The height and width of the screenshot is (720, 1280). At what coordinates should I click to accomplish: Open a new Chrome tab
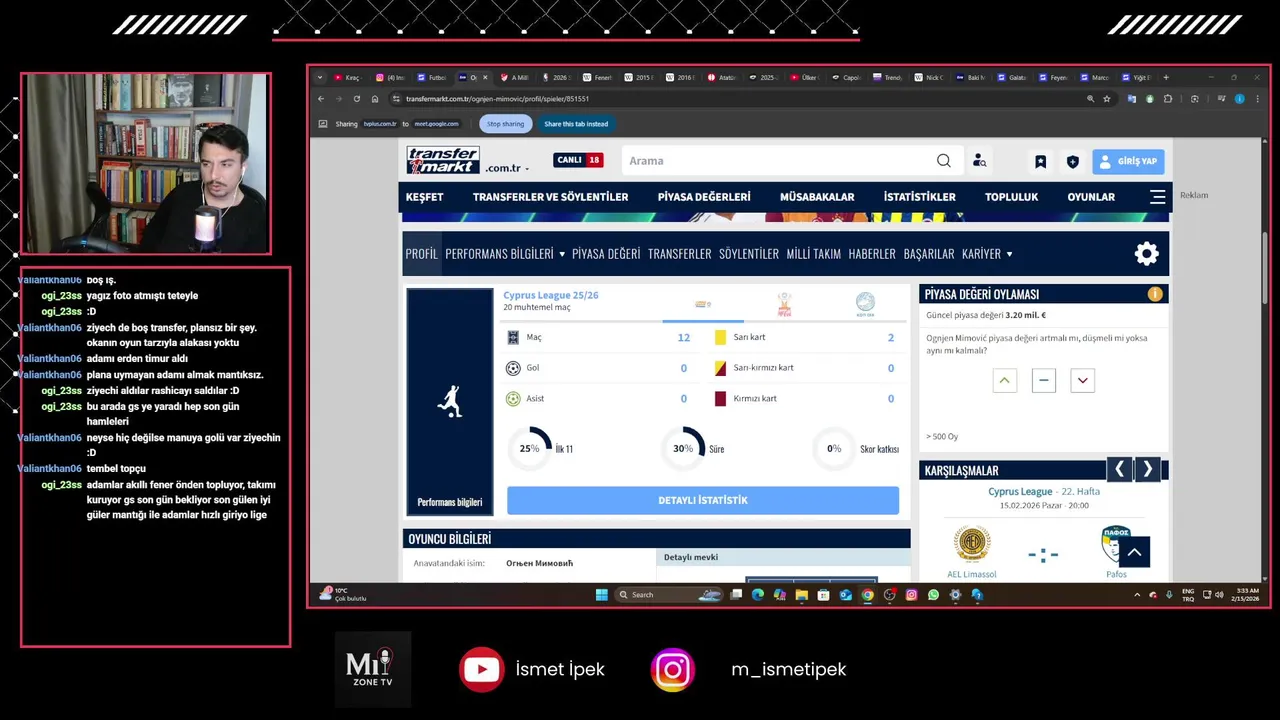point(1166,77)
